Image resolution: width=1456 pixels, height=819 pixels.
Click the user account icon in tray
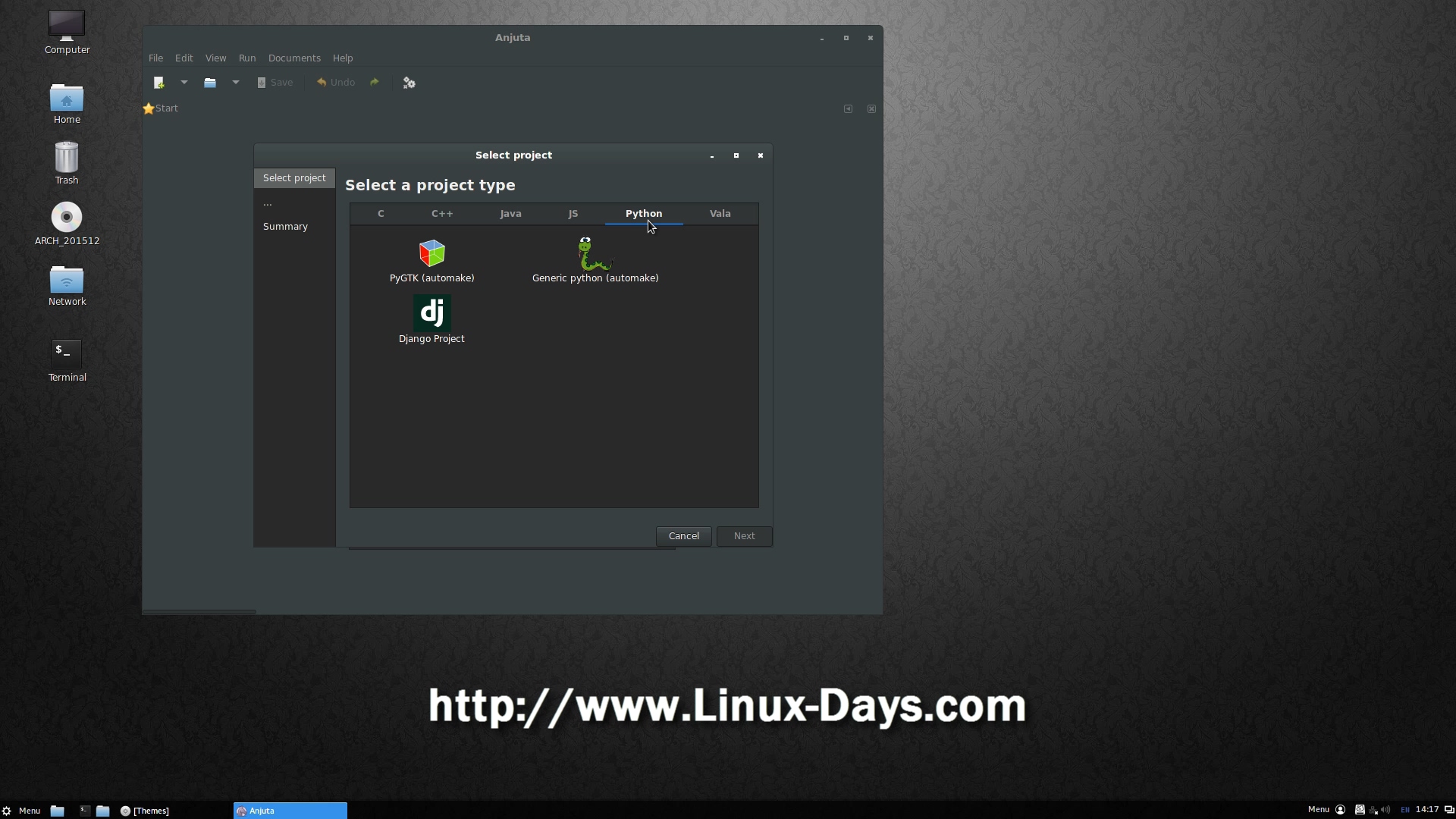[x=1340, y=810]
